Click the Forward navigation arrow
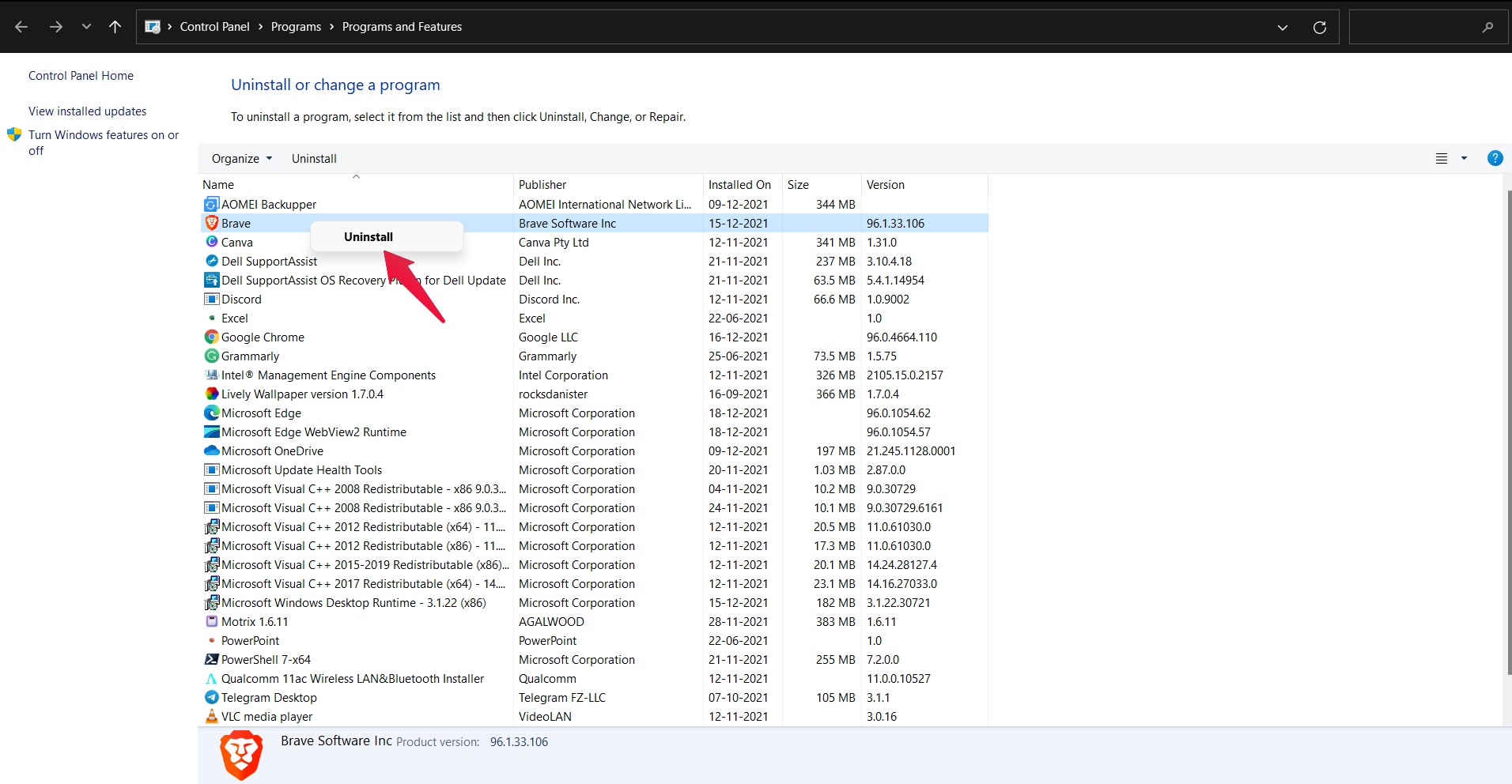The width and height of the screenshot is (1512, 784). pos(55,27)
